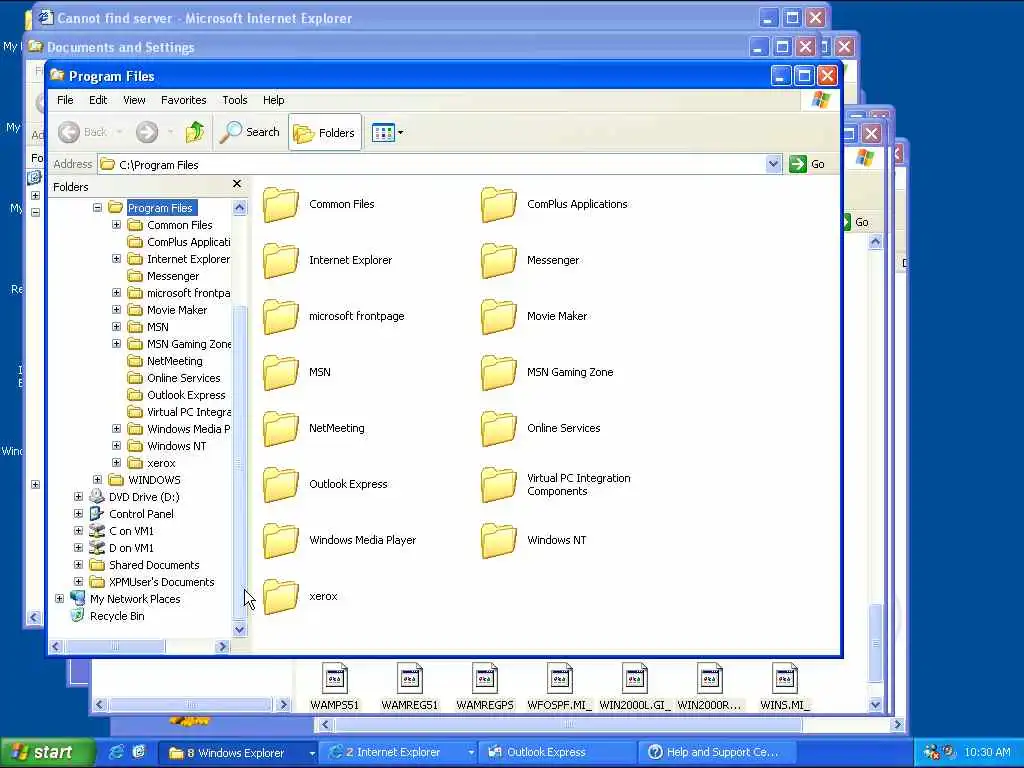This screenshot has height=768, width=1024.
Task: Select WAMREG51 file in background window
Action: click(x=409, y=687)
